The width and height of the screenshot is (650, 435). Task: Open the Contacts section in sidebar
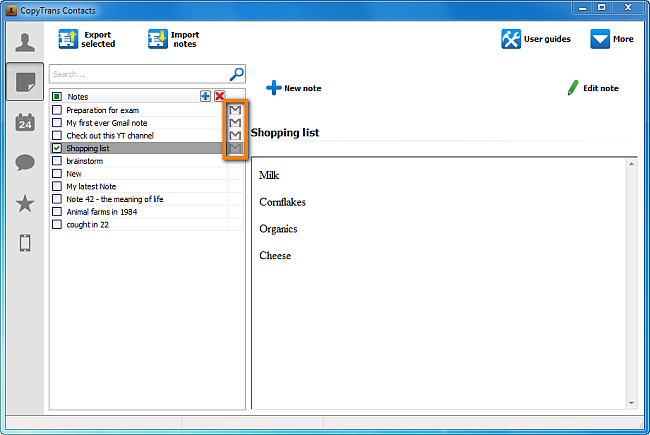pos(25,42)
